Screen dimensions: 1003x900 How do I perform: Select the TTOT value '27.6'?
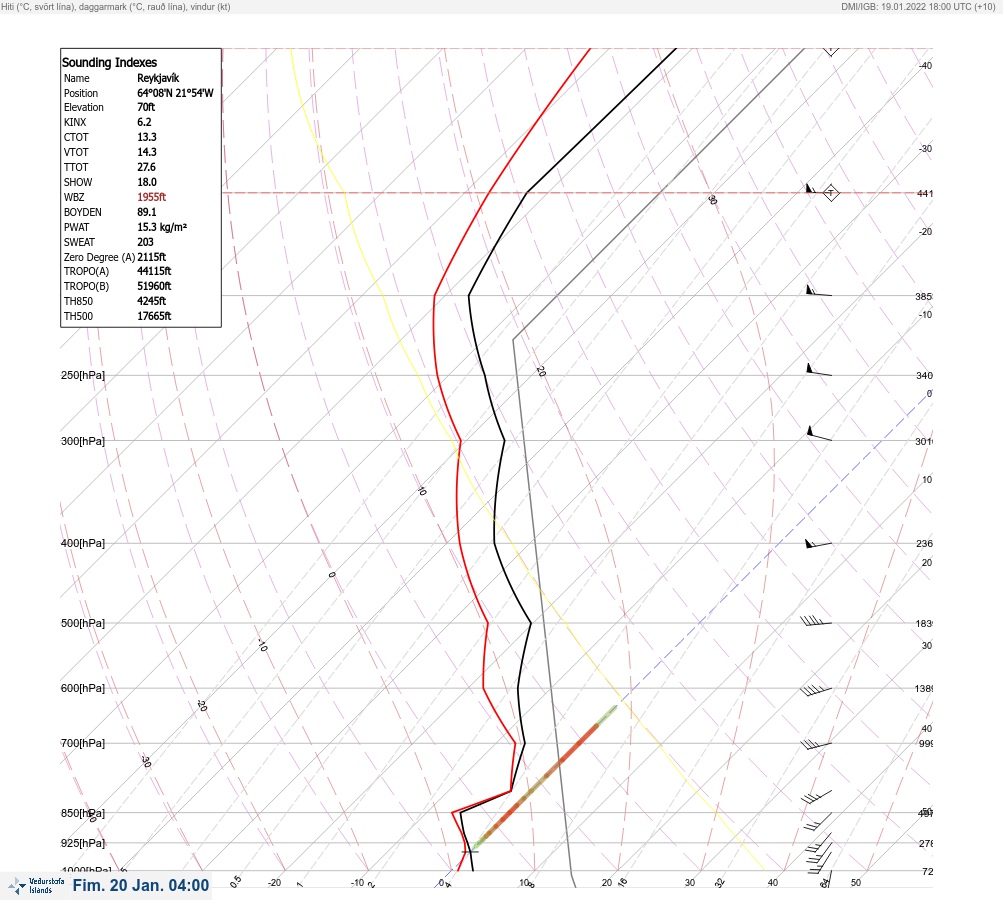click(x=146, y=167)
